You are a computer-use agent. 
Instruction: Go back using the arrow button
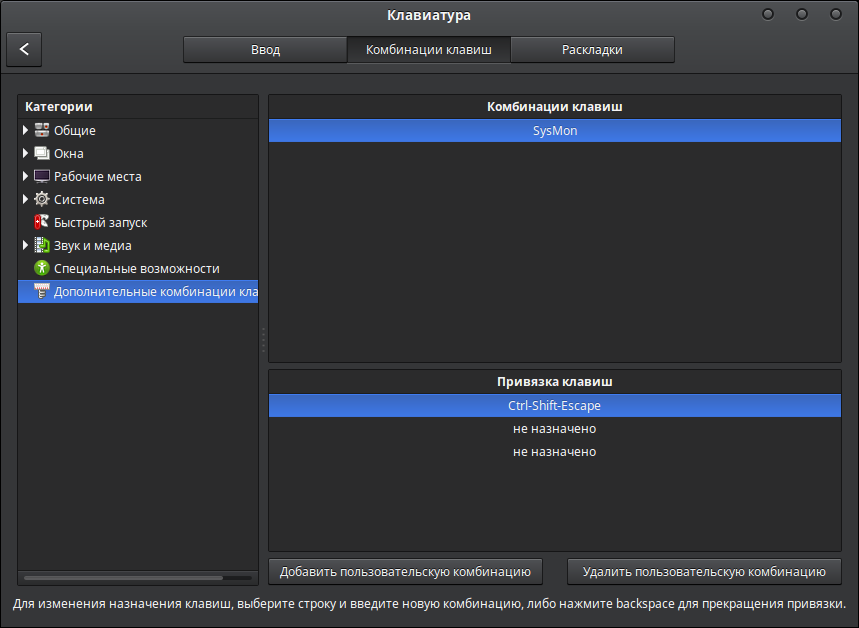click(x=24, y=49)
